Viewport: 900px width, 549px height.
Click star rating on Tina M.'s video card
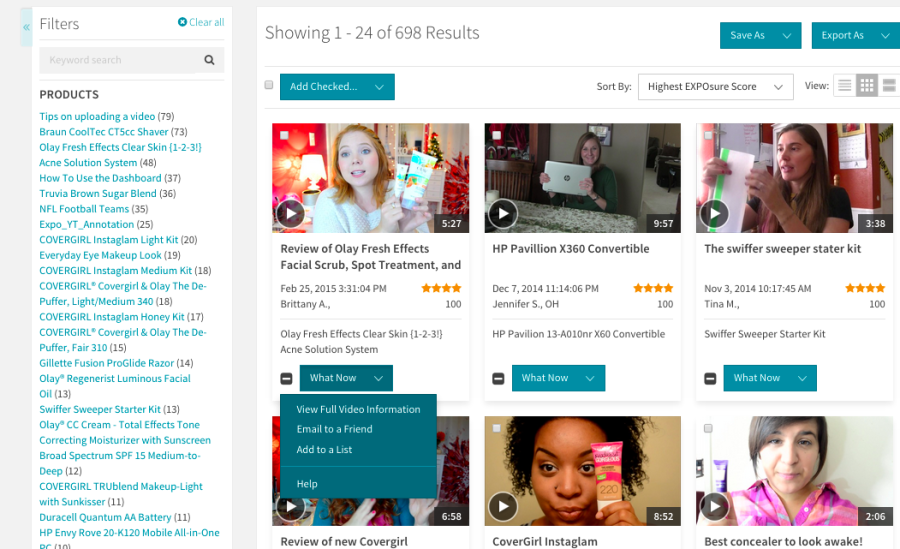point(865,288)
